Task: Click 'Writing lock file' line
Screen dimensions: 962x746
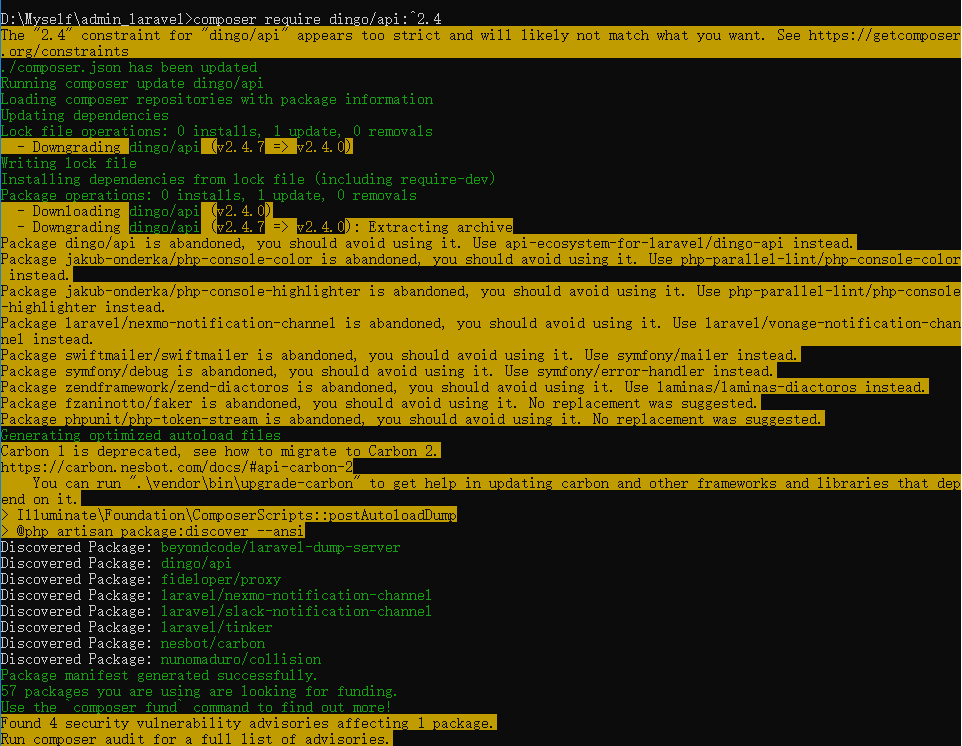Action: pyautogui.click(x=69, y=163)
